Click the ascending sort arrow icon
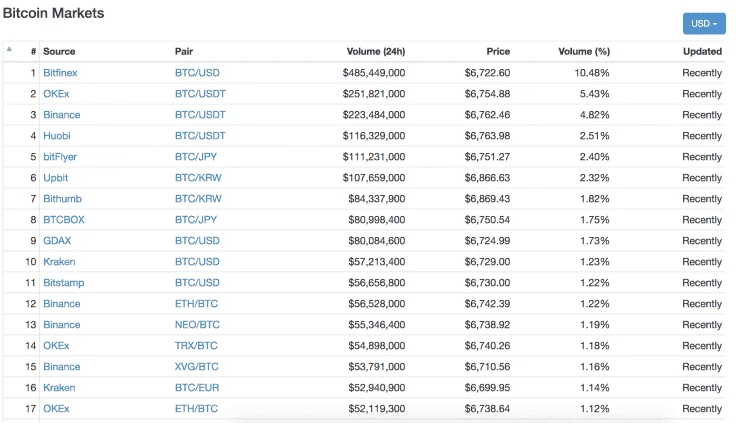736x423 pixels. click(x=9, y=49)
